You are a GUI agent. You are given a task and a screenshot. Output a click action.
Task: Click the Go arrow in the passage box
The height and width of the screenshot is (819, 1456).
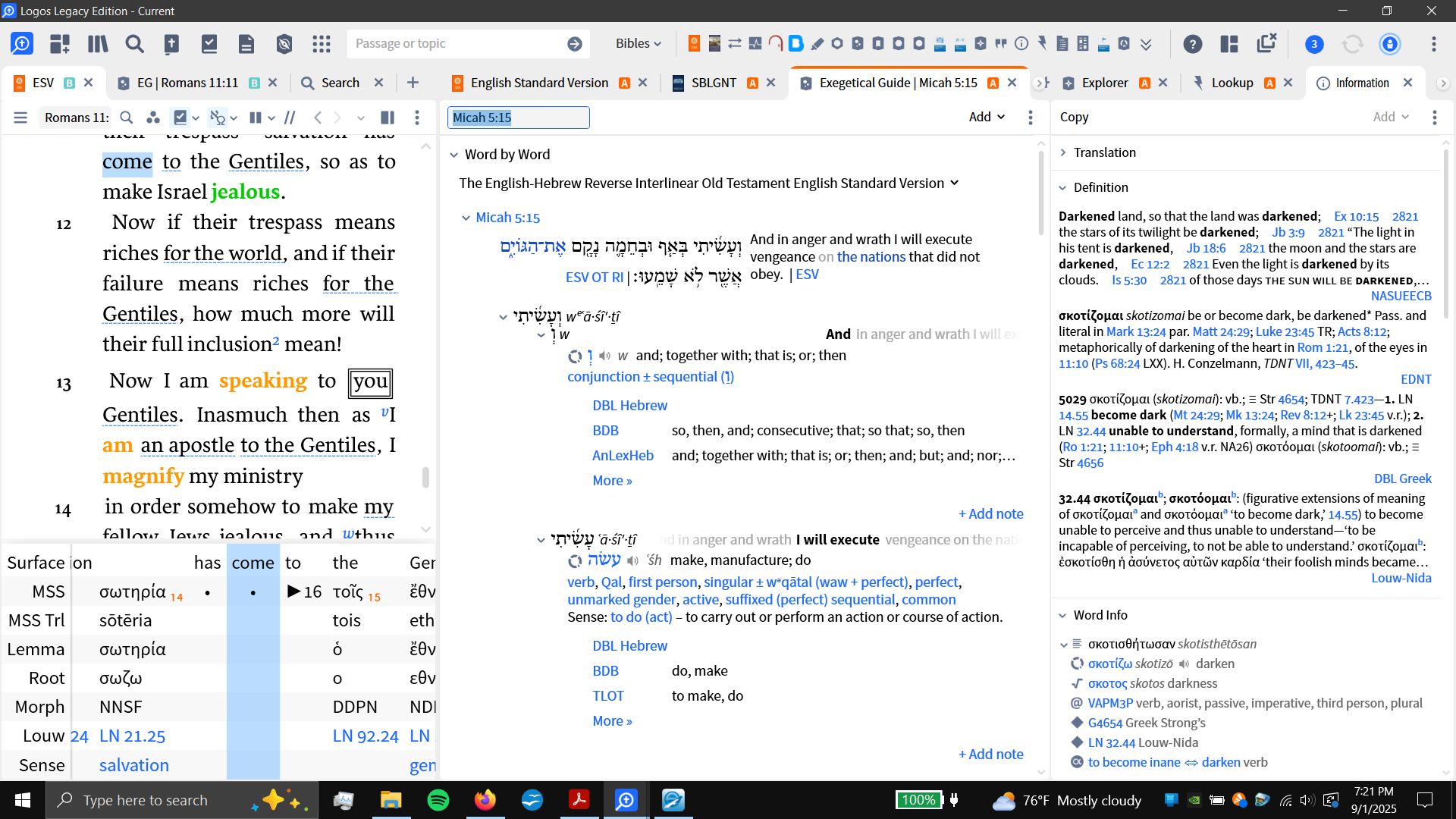(x=575, y=44)
